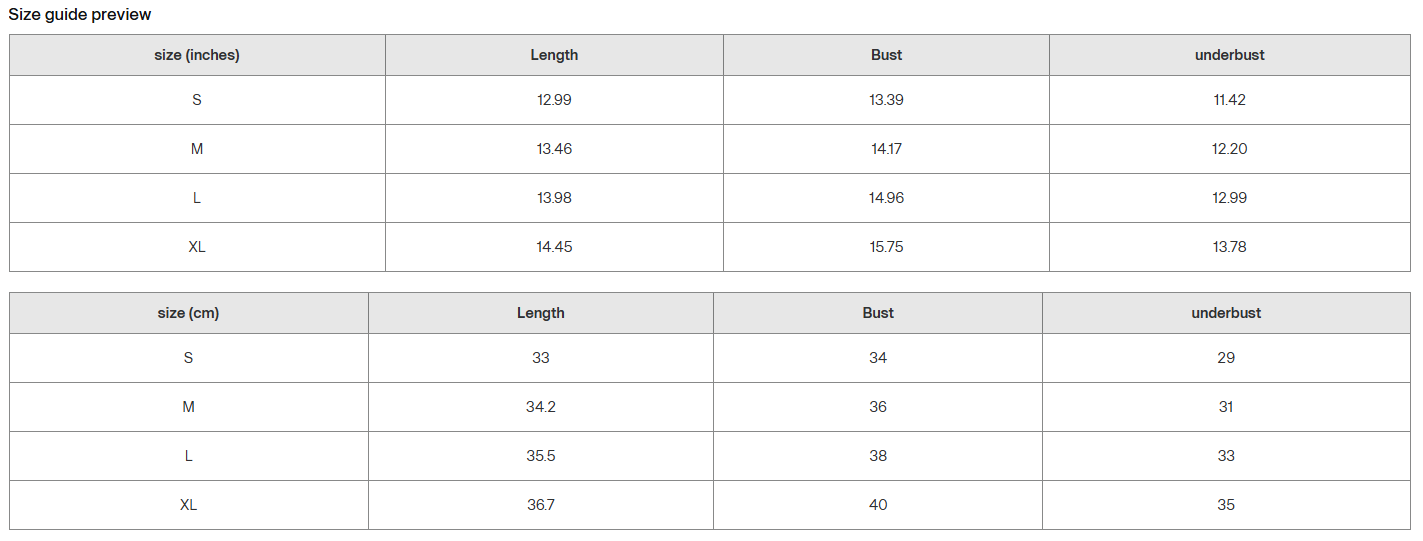
Task: Select the 35.5 length cell
Action: tap(541, 456)
